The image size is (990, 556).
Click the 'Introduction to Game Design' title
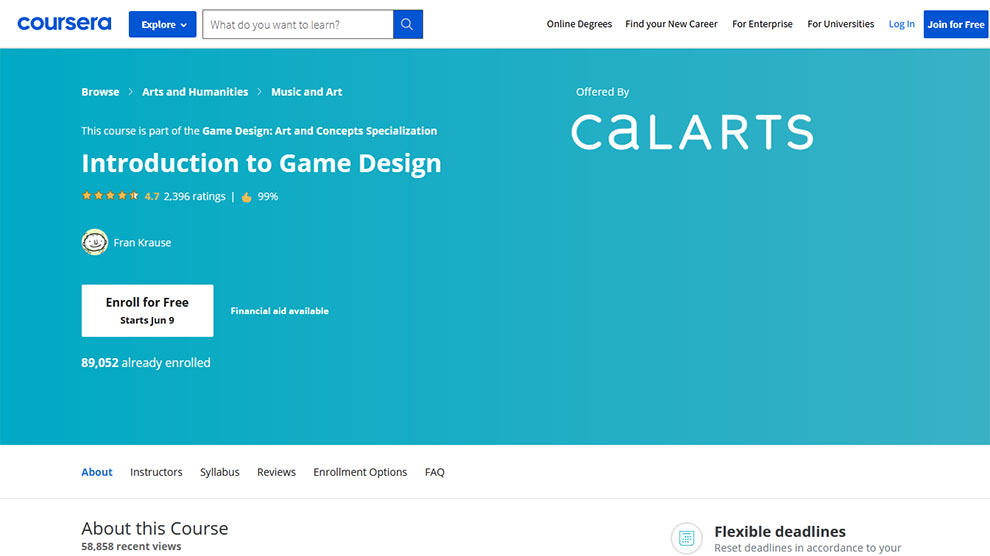261,163
